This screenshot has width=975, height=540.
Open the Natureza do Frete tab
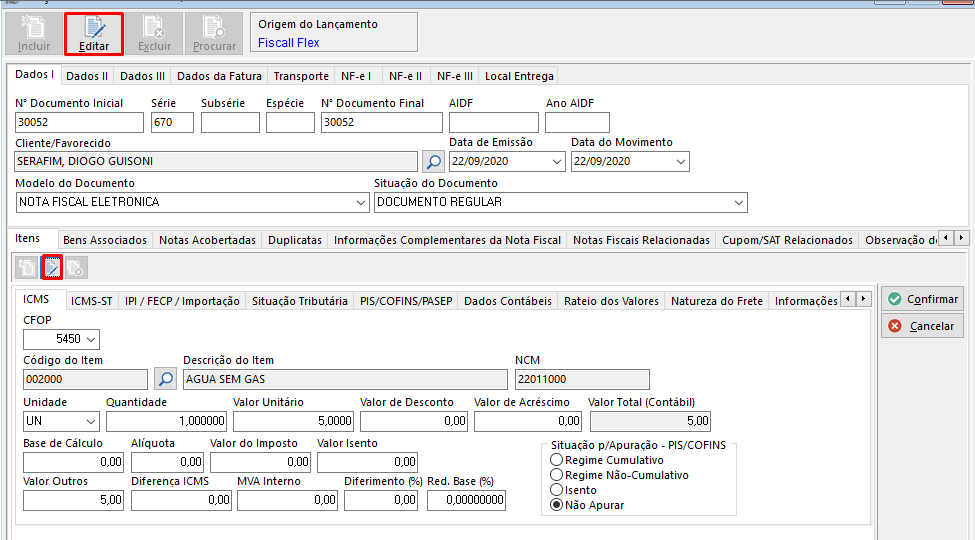pyautogui.click(x=717, y=301)
